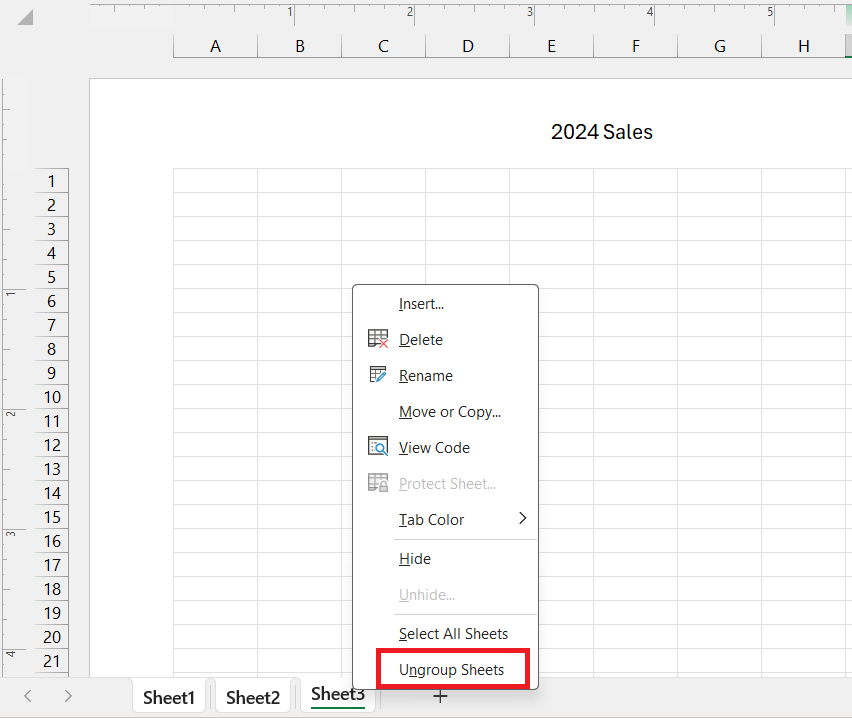Viewport: 852px width, 718px height.
Task: Select View Code menu entry
Action: 446,448
